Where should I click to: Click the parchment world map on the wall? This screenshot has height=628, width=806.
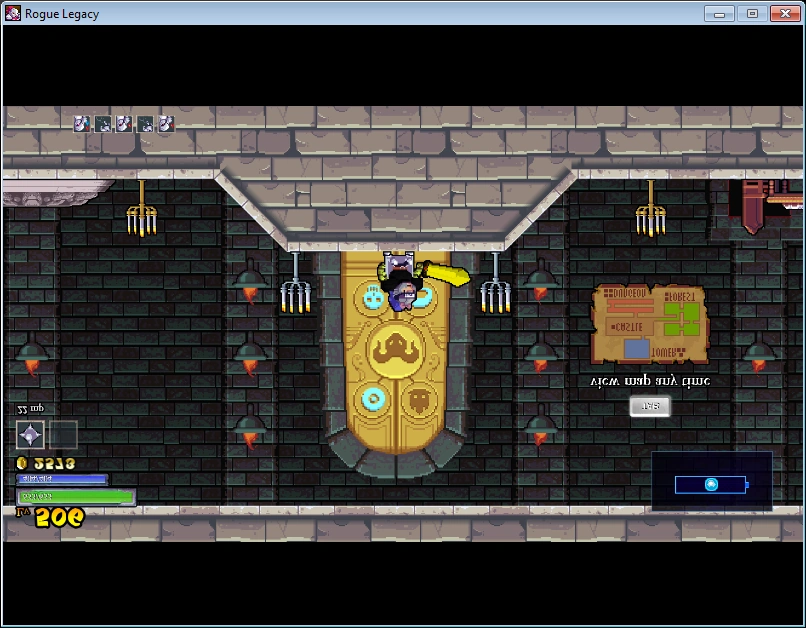[x=650, y=324]
